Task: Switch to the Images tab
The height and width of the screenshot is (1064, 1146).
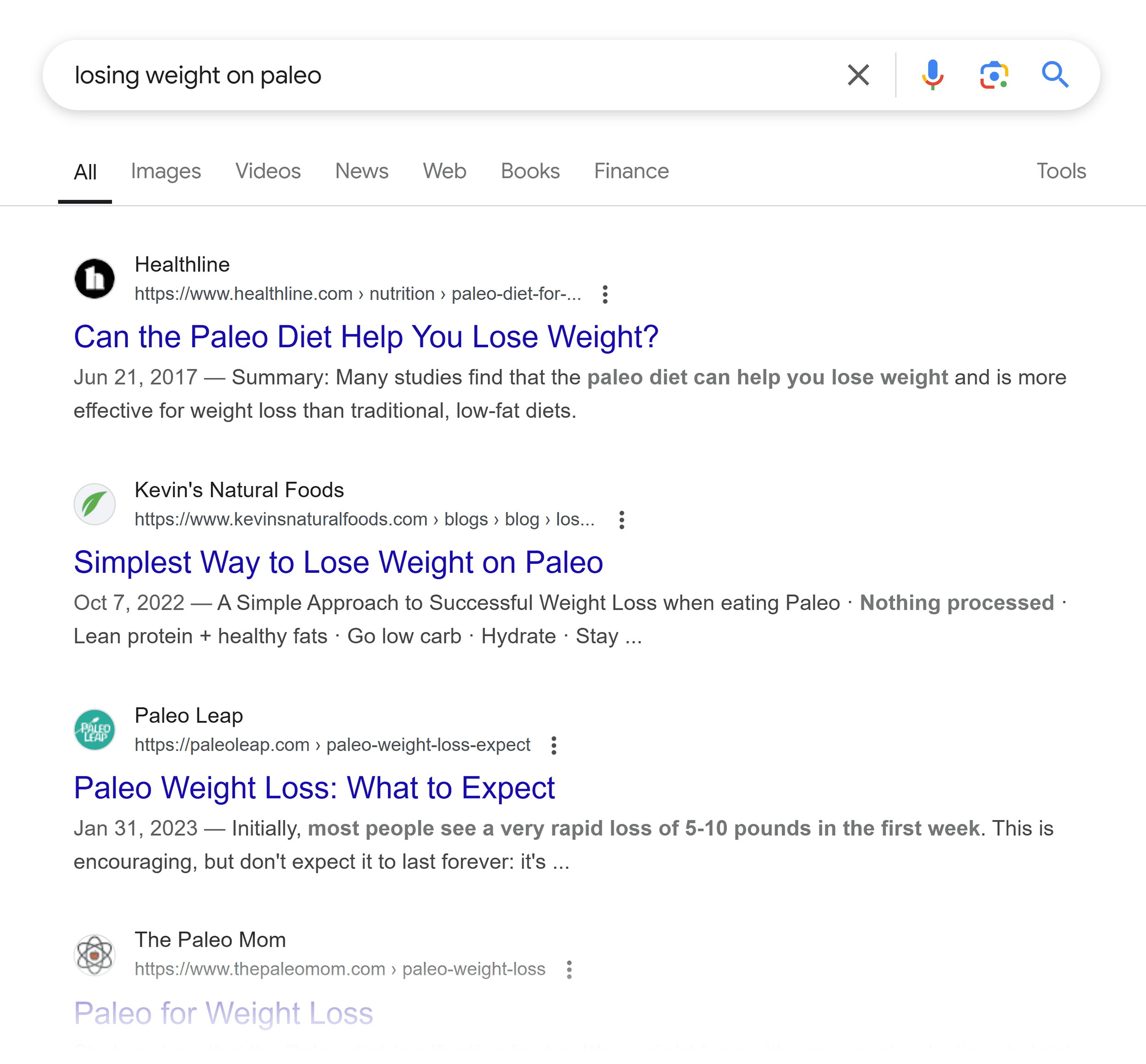Action: pos(166,171)
